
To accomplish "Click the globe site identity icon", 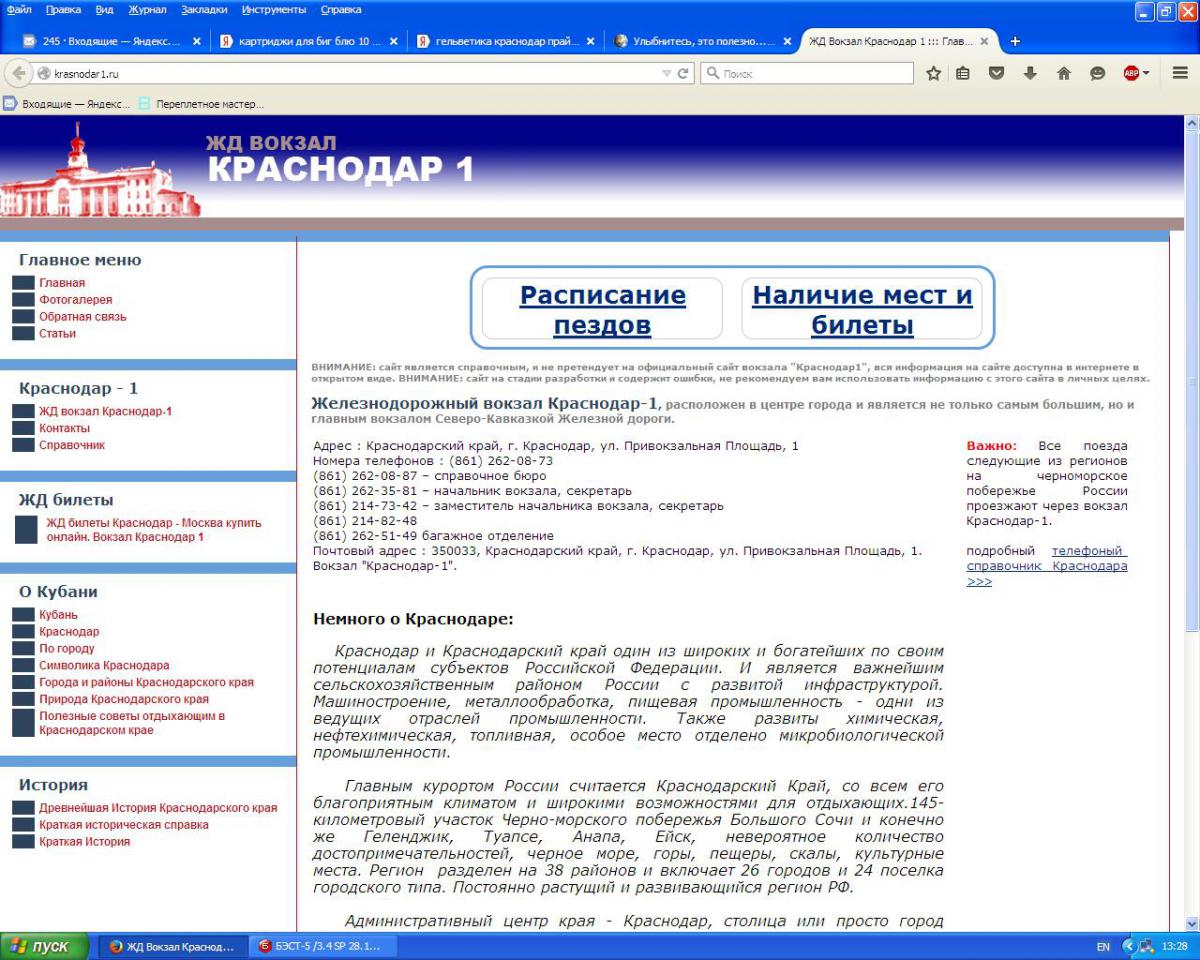I will 44,74.
